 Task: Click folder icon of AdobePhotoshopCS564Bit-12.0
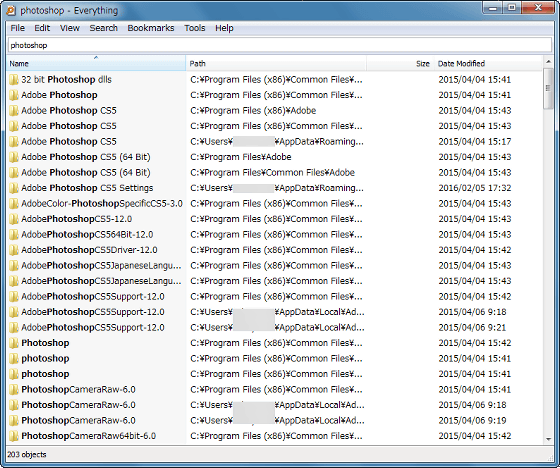tap(14, 234)
